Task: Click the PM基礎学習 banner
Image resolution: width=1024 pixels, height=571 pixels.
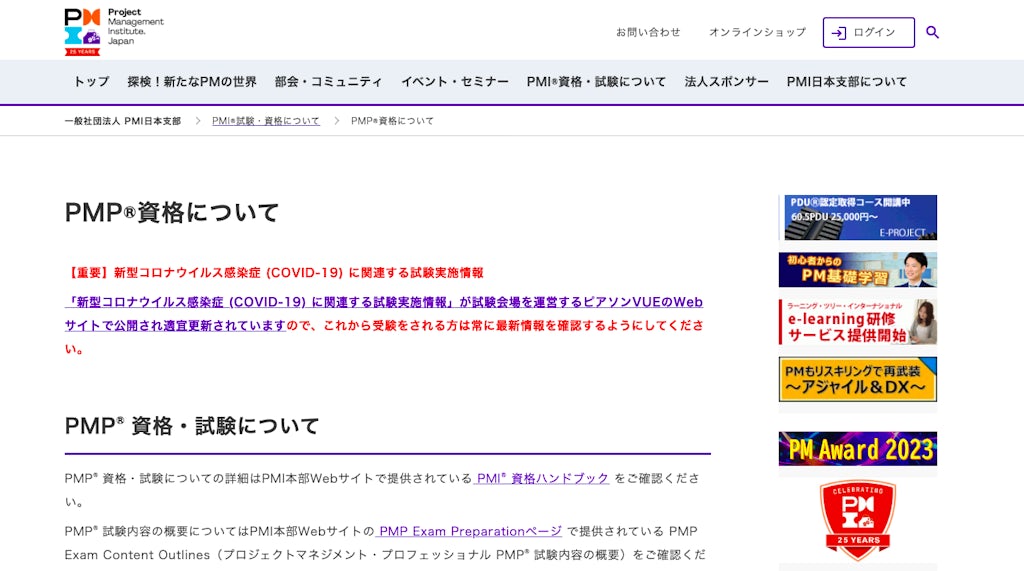Action: pyautogui.click(x=857, y=270)
